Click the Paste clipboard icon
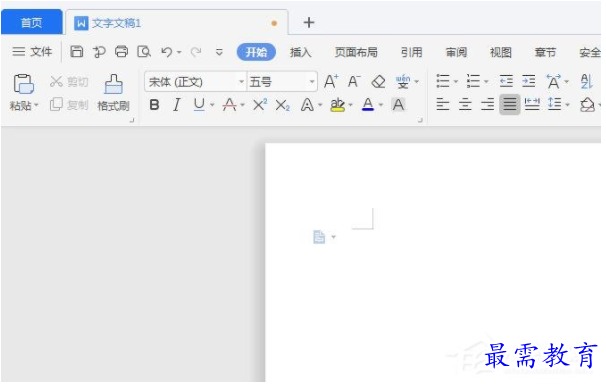606x387 pixels. click(24, 84)
